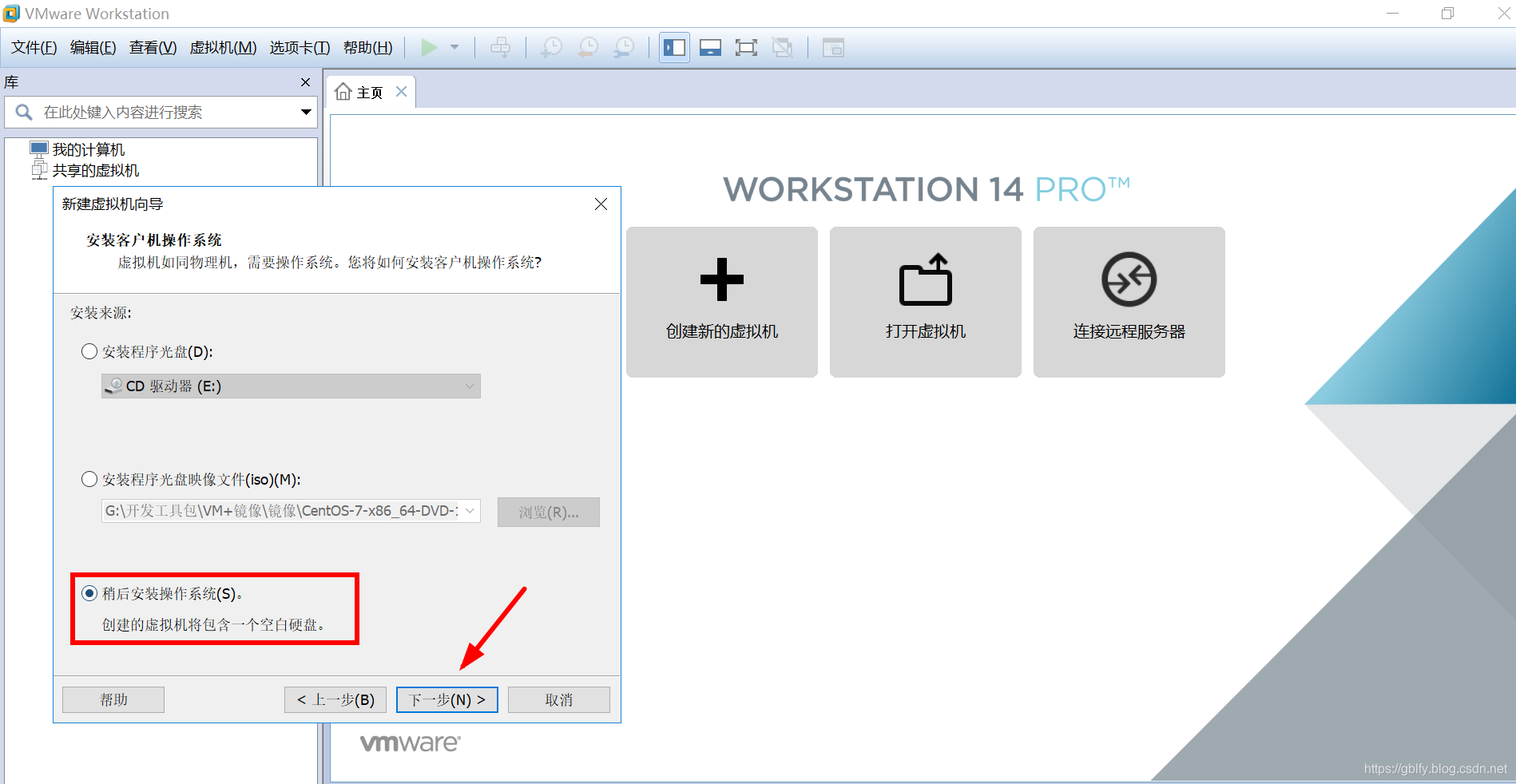The width and height of the screenshot is (1516, 784).
Task: Open the 文件(F) menu
Action: (x=34, y=48)
